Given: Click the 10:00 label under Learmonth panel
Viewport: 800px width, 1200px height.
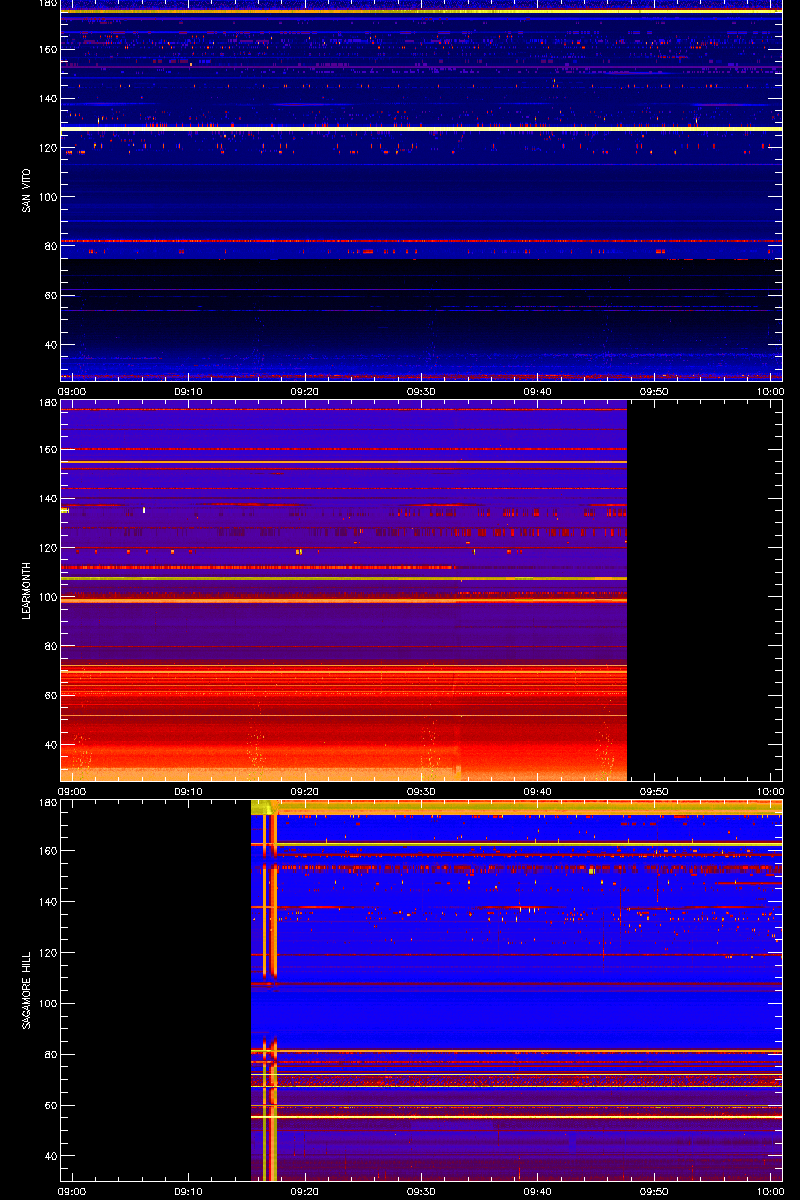Looking at the screenshot, I should (x=770, y=791).
